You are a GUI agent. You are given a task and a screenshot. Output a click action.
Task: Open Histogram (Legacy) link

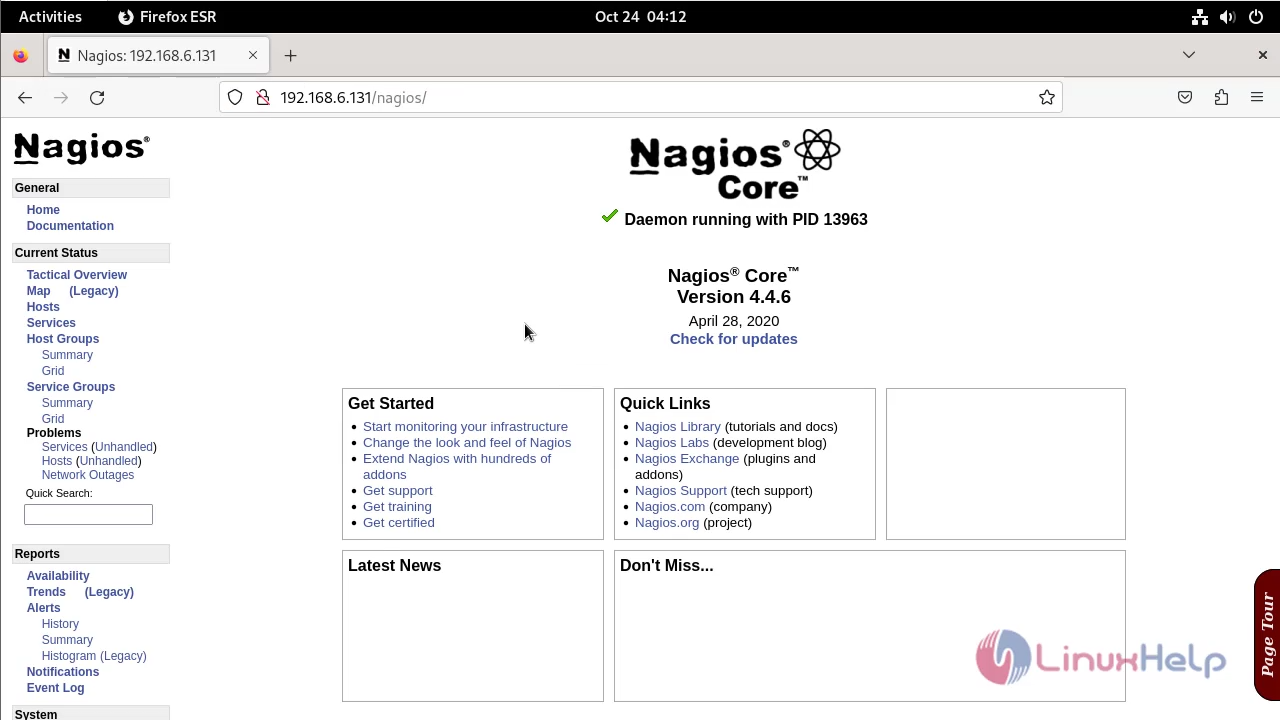(x=94, y=656)
